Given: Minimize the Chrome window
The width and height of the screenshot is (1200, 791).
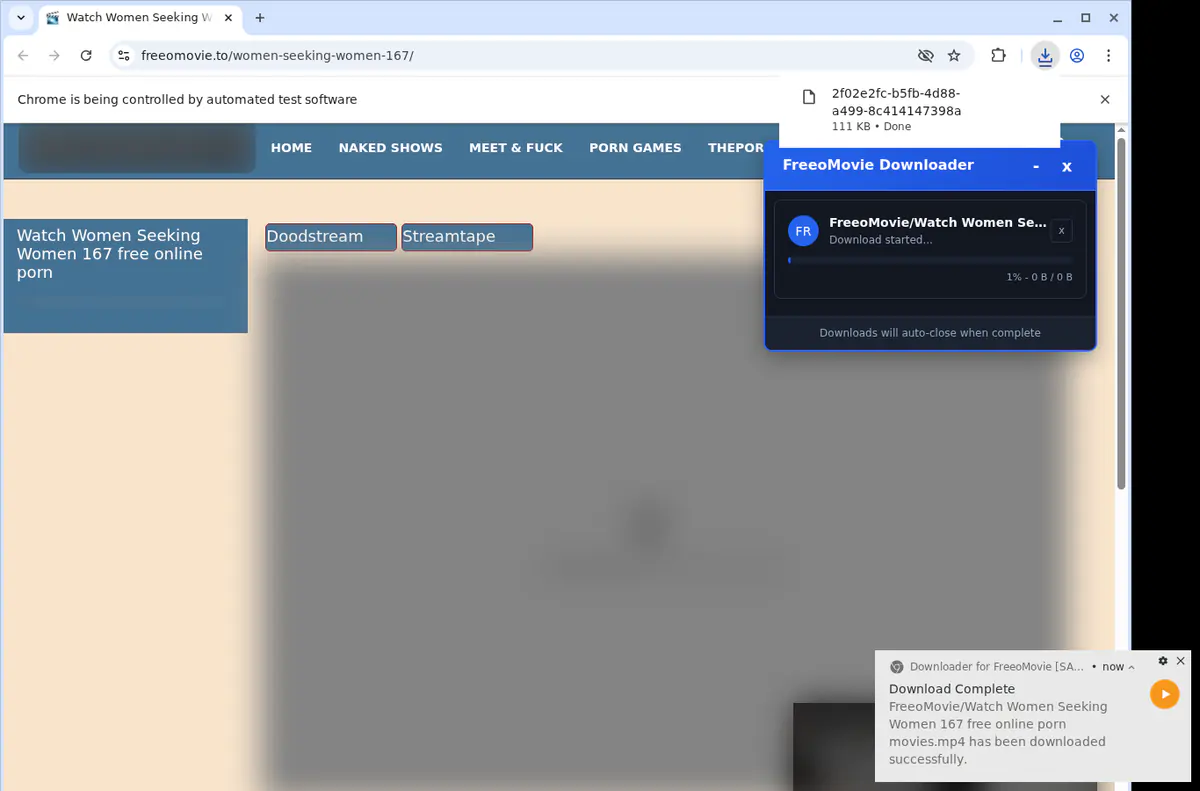Looking at the screenshot, I should [1059, 18].
